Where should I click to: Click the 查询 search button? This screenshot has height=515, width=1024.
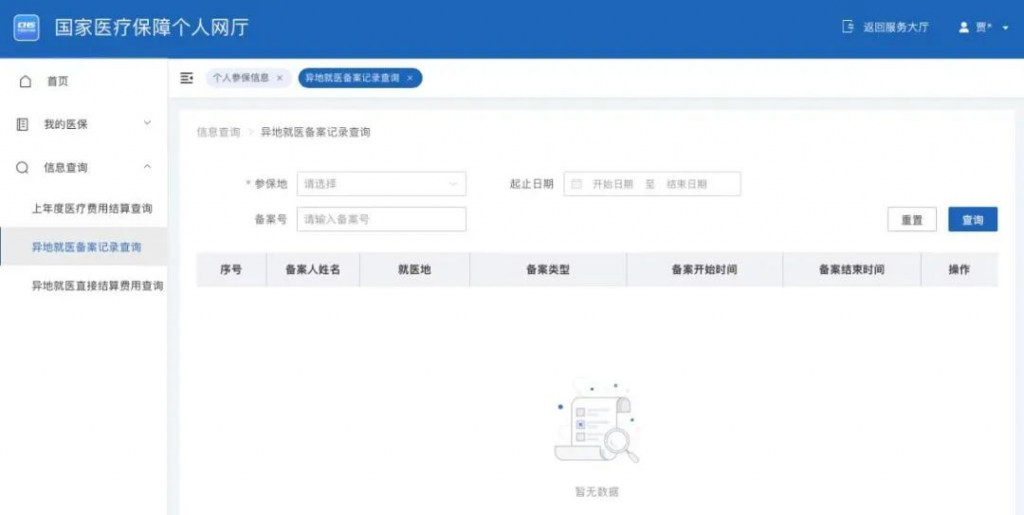(972, 219)
